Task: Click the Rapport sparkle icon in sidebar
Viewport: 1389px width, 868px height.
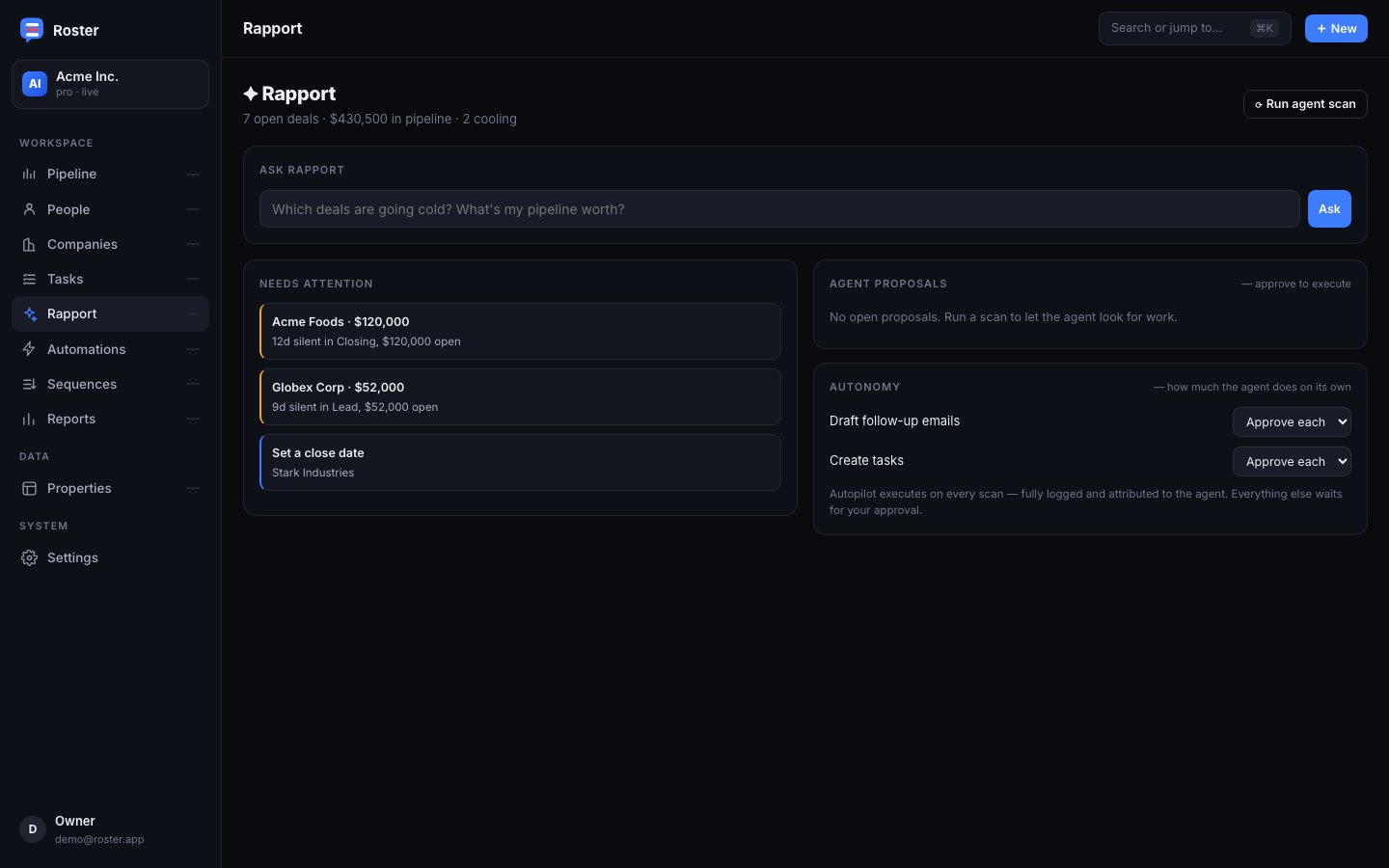Action: pyautogui.click(x=29, y=314)
